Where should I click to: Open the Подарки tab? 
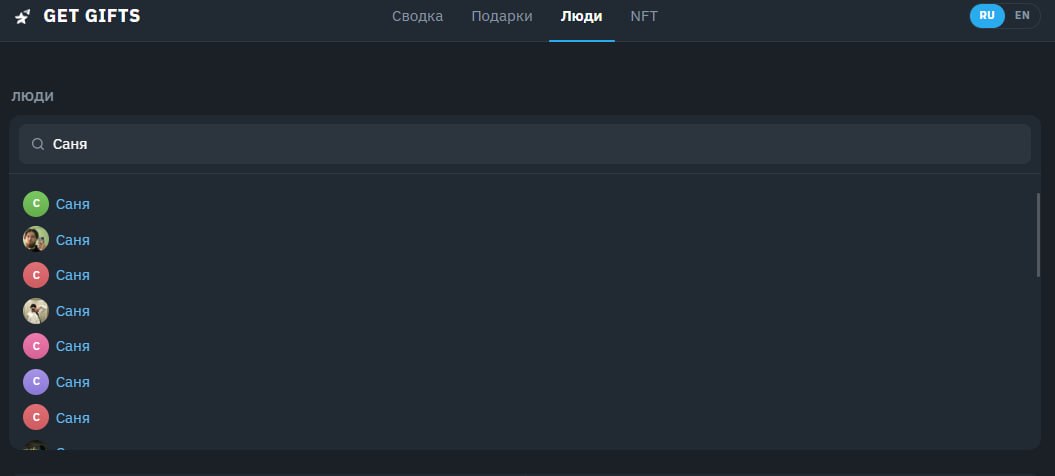502,16
